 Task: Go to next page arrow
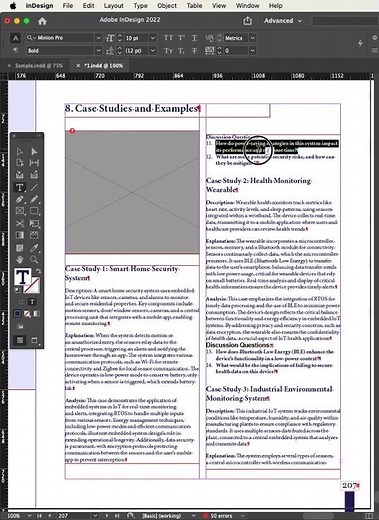coord(107,516)
